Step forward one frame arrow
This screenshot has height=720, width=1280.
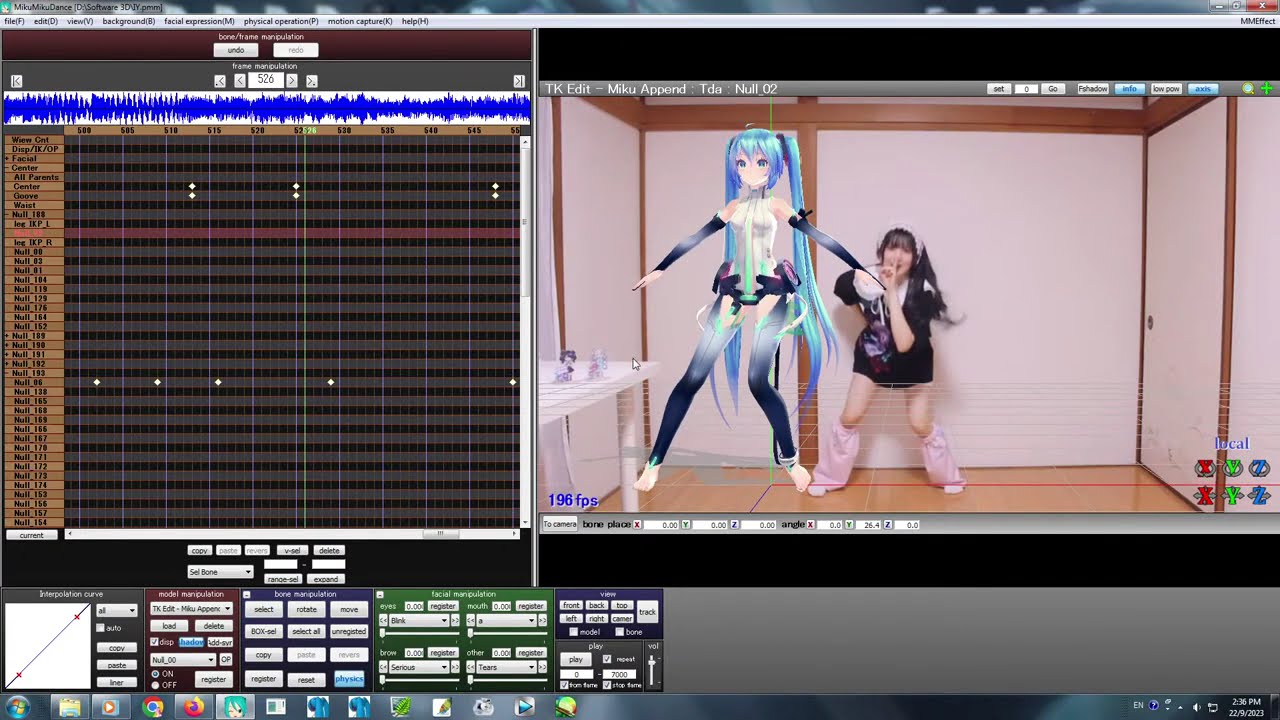click(x=291, y=81)
